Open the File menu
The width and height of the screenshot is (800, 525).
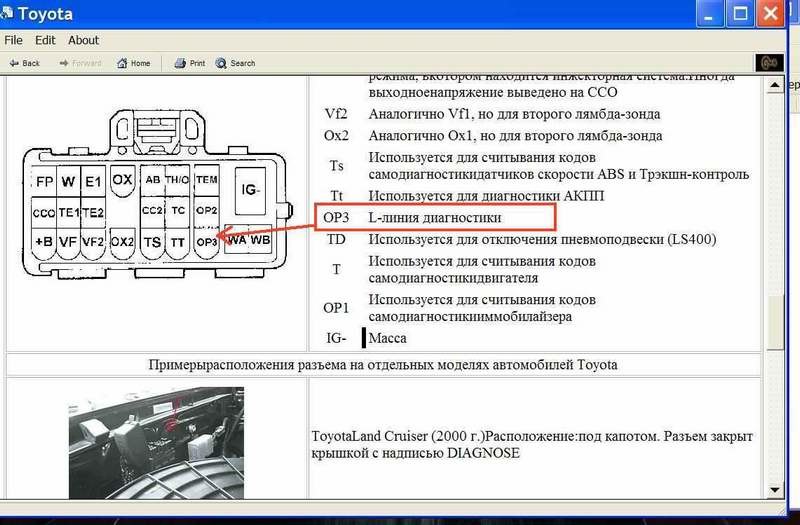coord(13,40)
